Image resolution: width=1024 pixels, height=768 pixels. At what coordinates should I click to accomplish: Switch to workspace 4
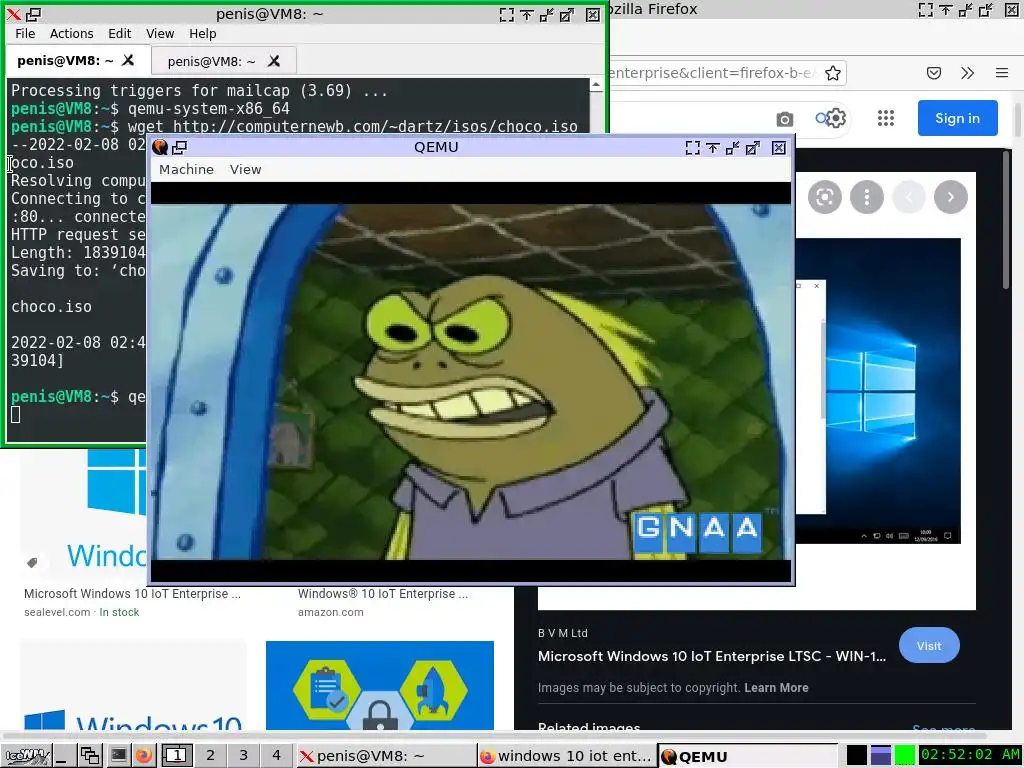click(276, 756)
